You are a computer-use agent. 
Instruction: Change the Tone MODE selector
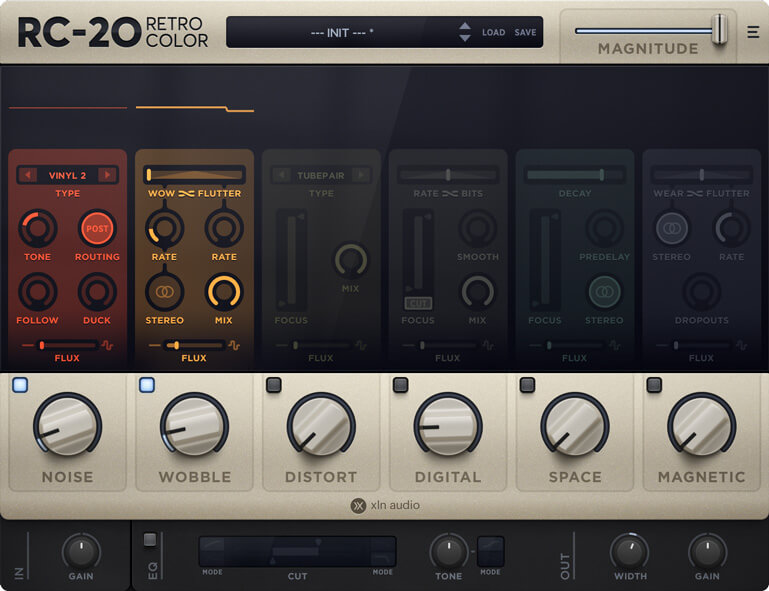(490, 551)
